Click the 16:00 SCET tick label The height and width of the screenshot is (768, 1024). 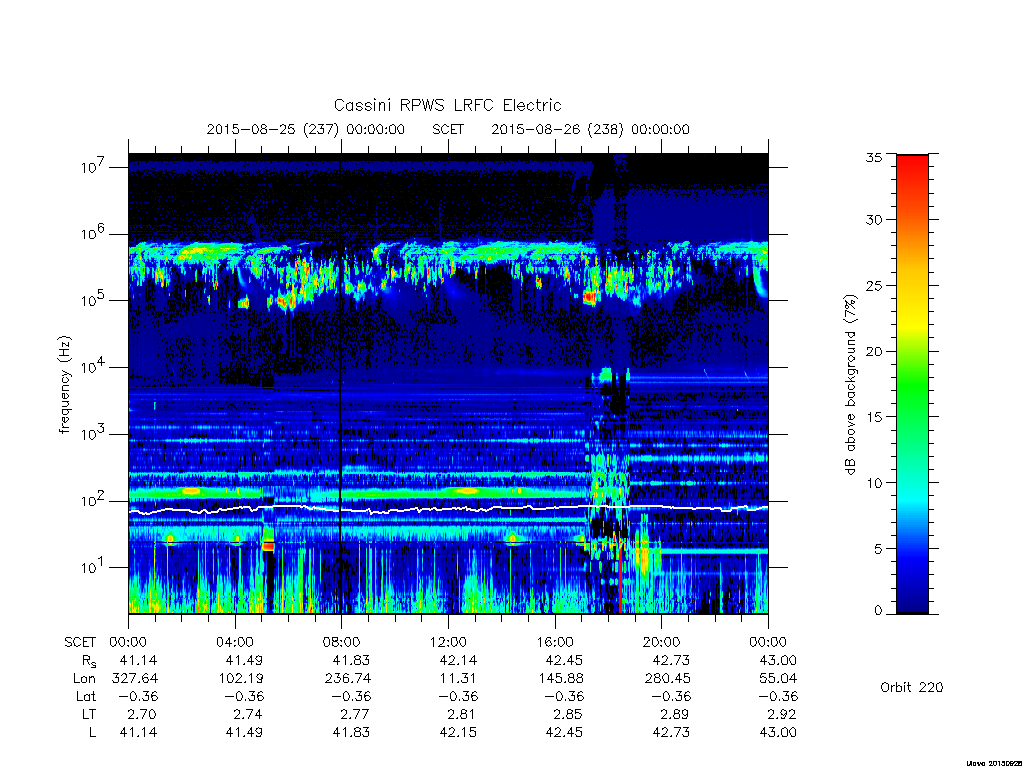(554, 642)
